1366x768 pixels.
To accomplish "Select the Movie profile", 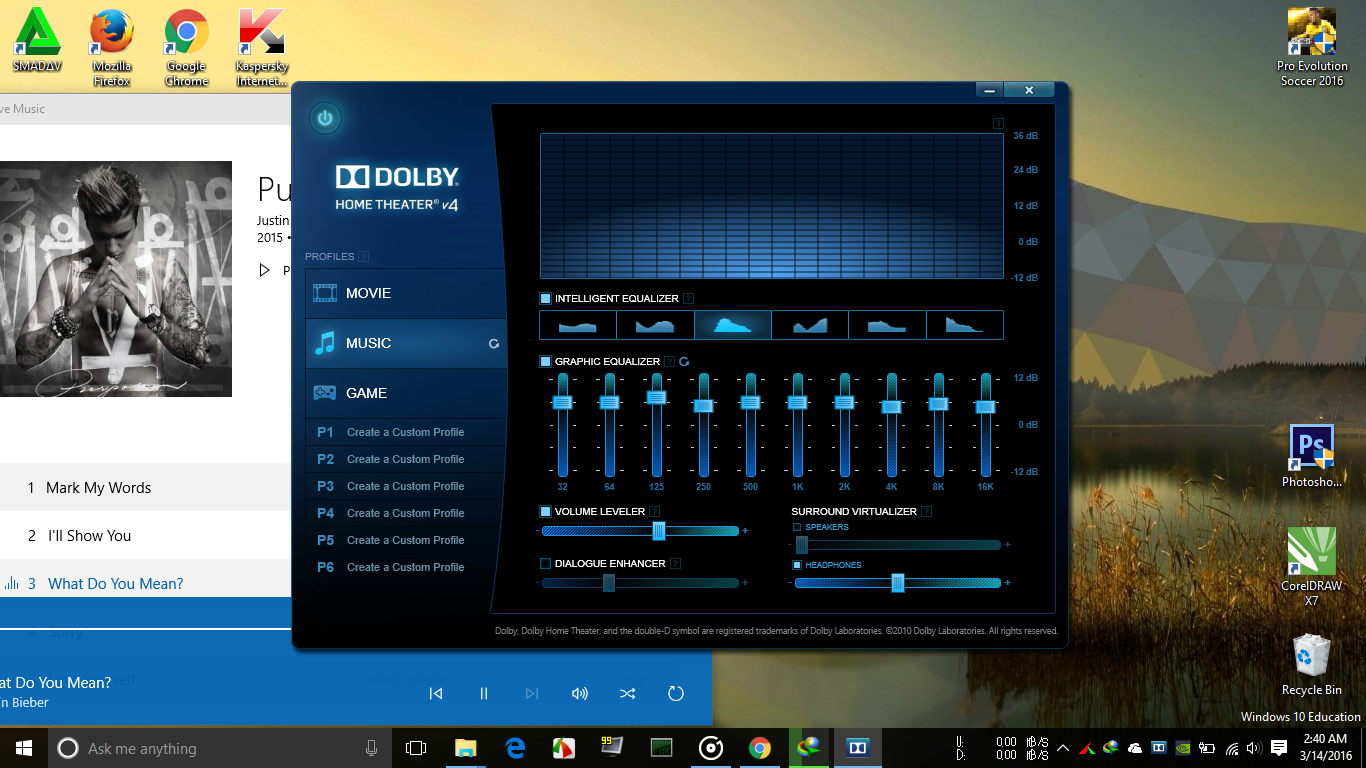I will coord(406,293).
